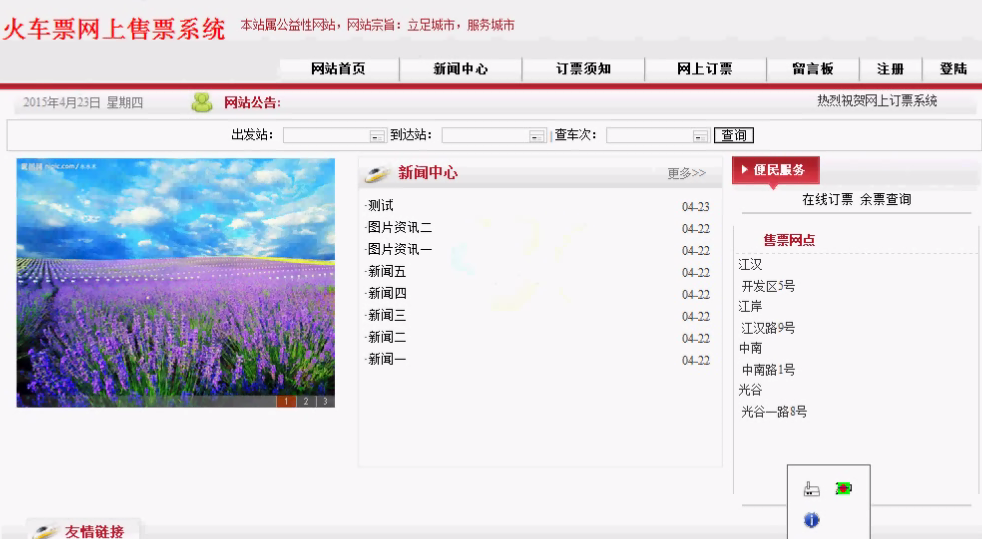The height and width of the screenshot is (539, 982).
Task: Open news item 图片资讯二
Action: point(400,227)
